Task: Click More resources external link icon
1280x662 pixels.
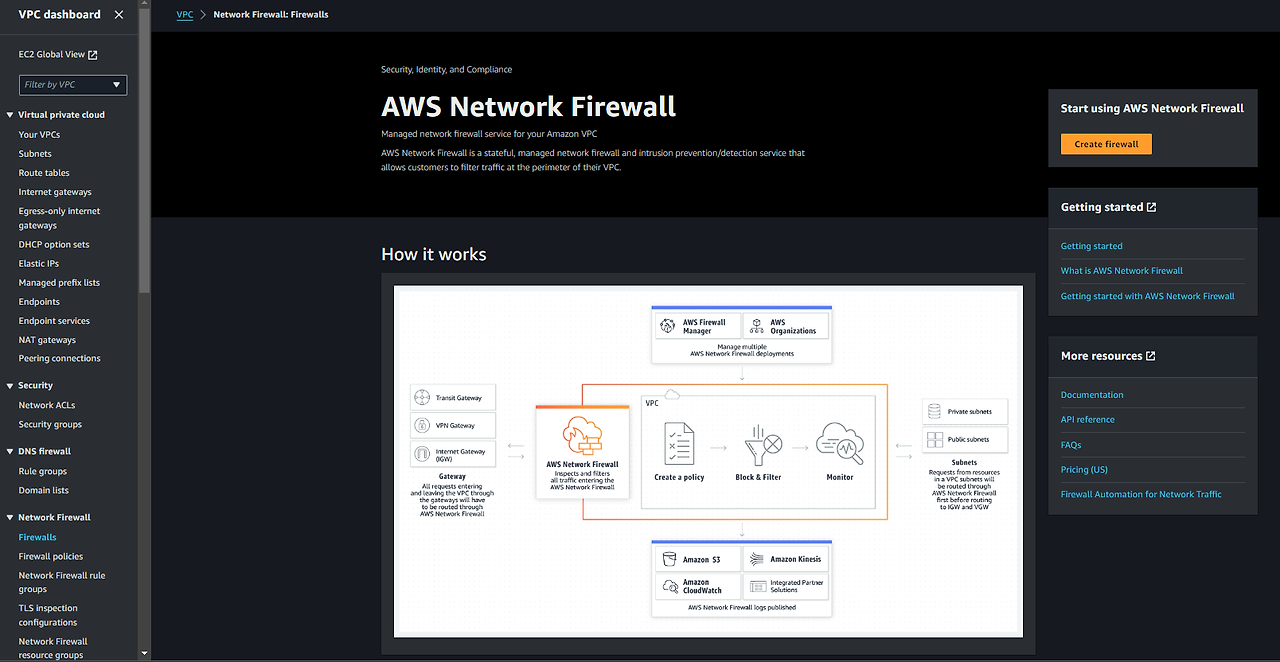Action: click(1150, 356)
